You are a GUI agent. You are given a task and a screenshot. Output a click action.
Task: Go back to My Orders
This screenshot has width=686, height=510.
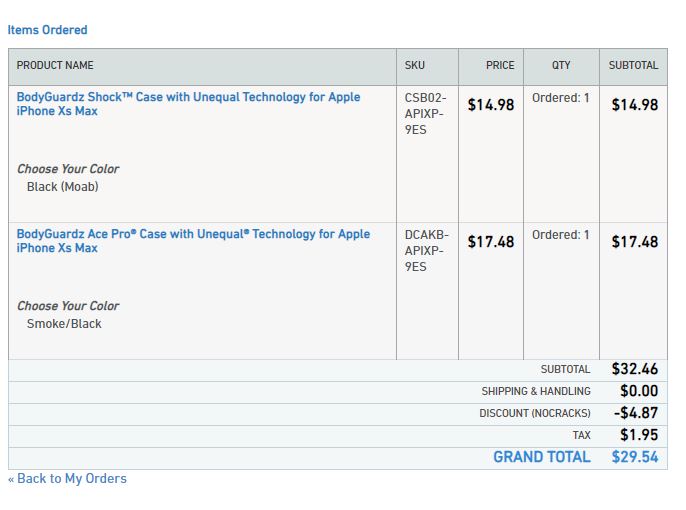67,479
